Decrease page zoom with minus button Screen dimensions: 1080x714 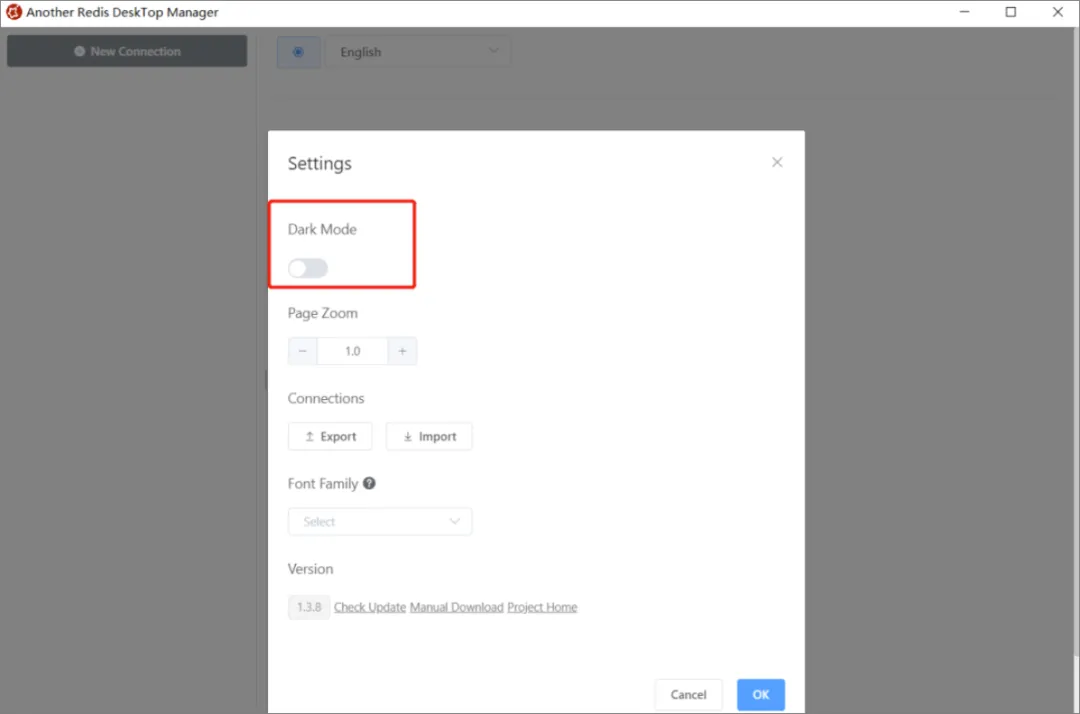tap(303, 351)
